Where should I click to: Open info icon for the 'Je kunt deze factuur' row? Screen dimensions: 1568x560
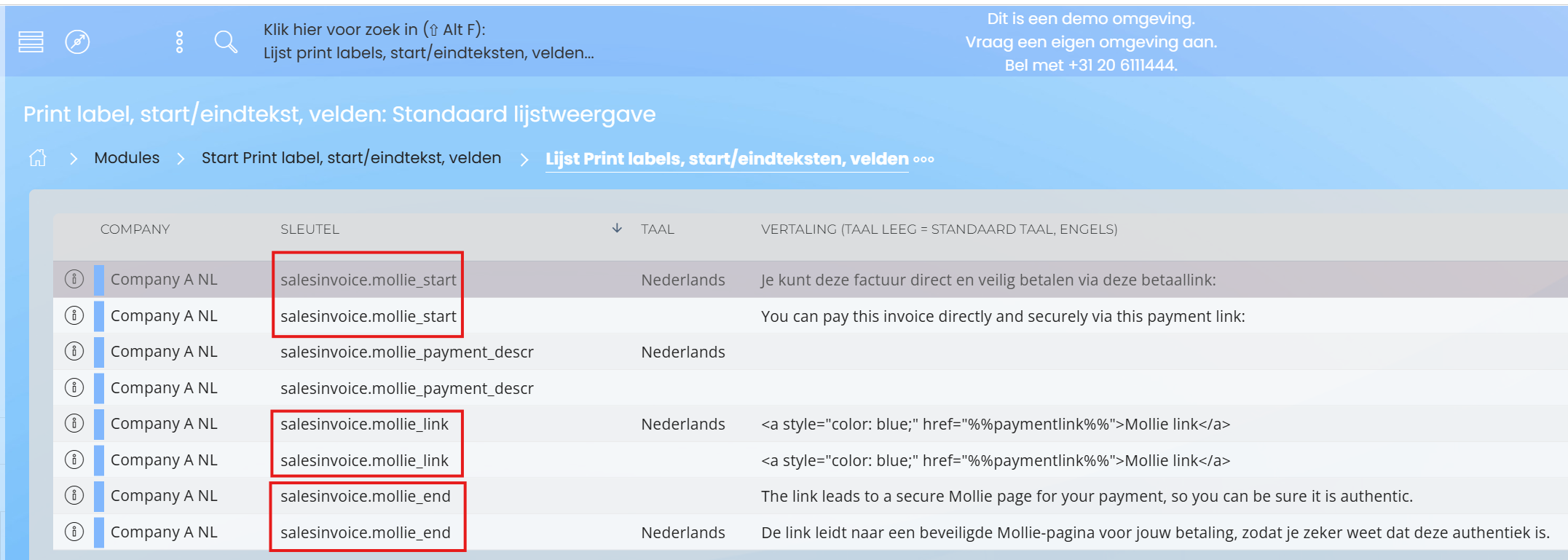click(74, 279)
